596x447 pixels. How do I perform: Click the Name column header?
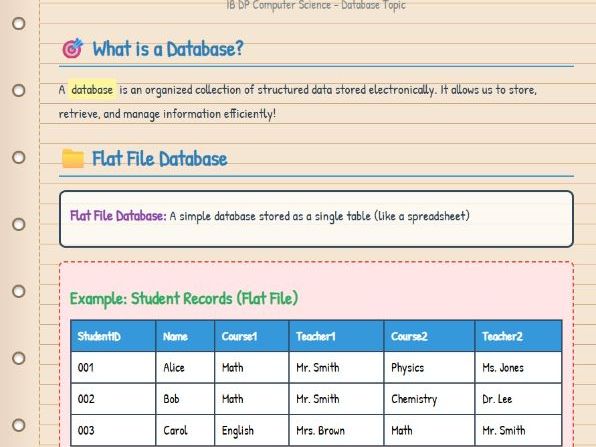click(x=185, y=336)
